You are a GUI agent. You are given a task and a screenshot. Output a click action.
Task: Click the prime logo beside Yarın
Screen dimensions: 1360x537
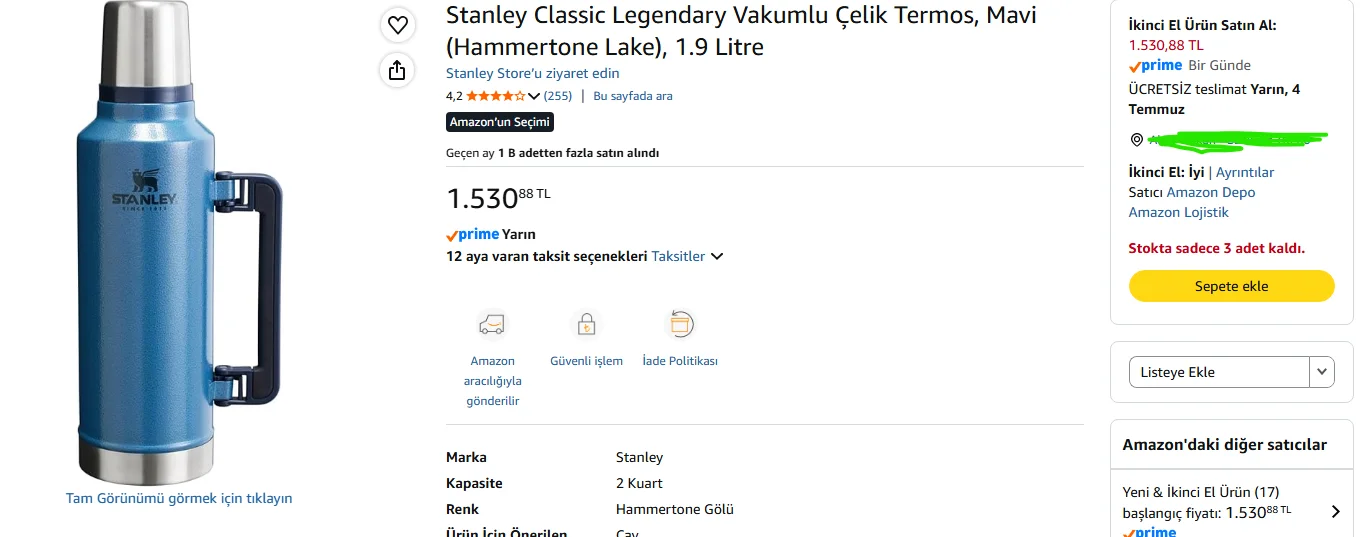click(x=472, y=234)
